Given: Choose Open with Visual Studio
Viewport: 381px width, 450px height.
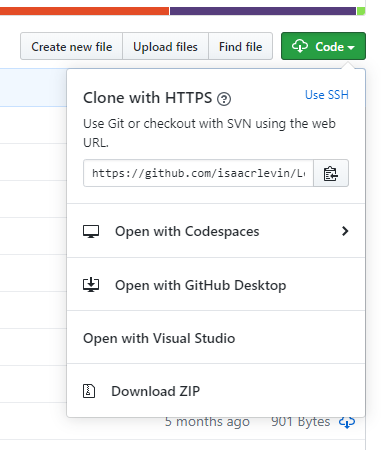Looking at the screenshot, I should pyautogui.click(x=216, y=337).
